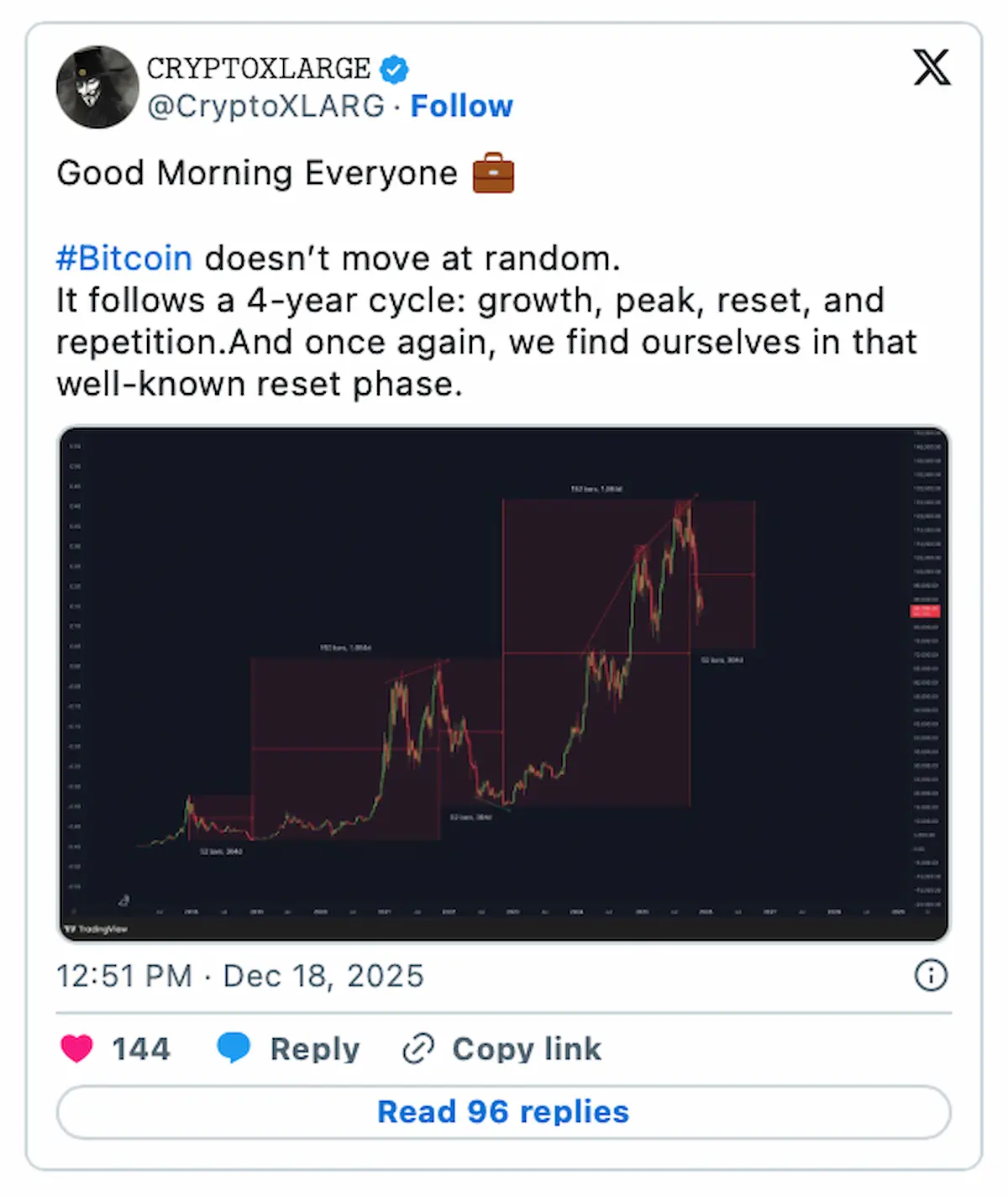Open the CRYPTOXLARGE profile avatar
The height and width of the screenshot is (1196, 1008).
(x=97, y=87)
